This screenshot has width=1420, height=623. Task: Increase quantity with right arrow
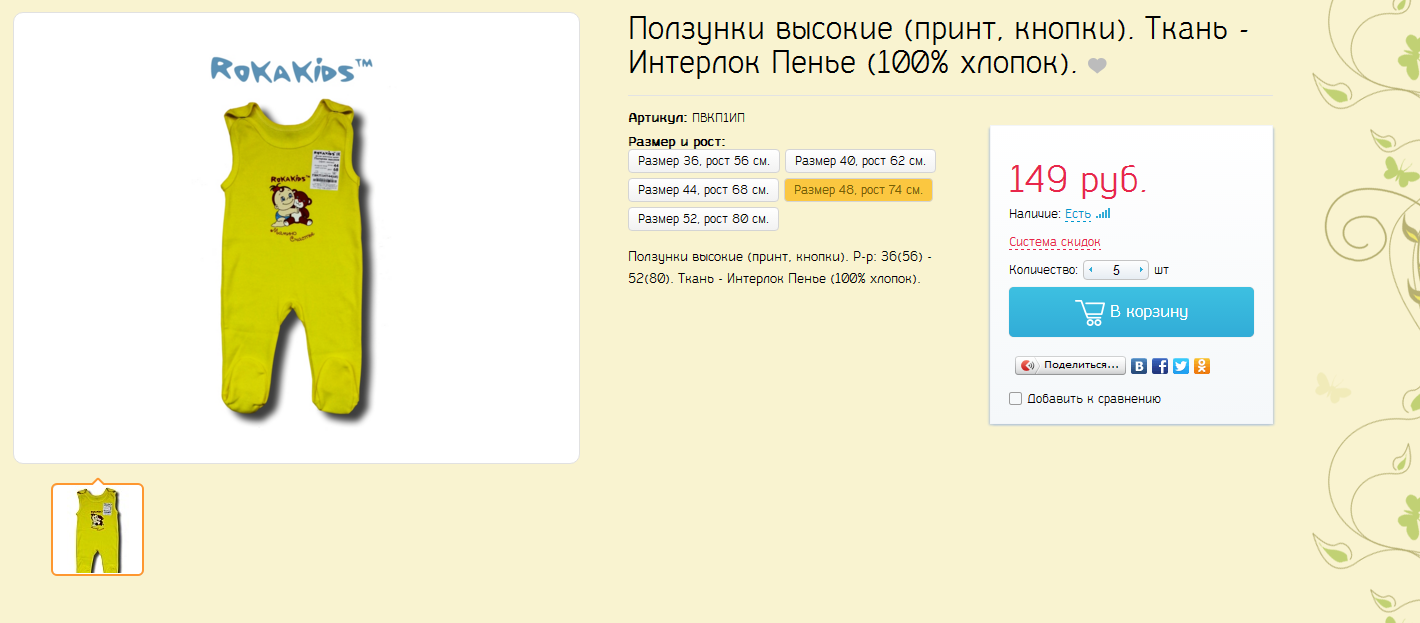coord(1141,270)
